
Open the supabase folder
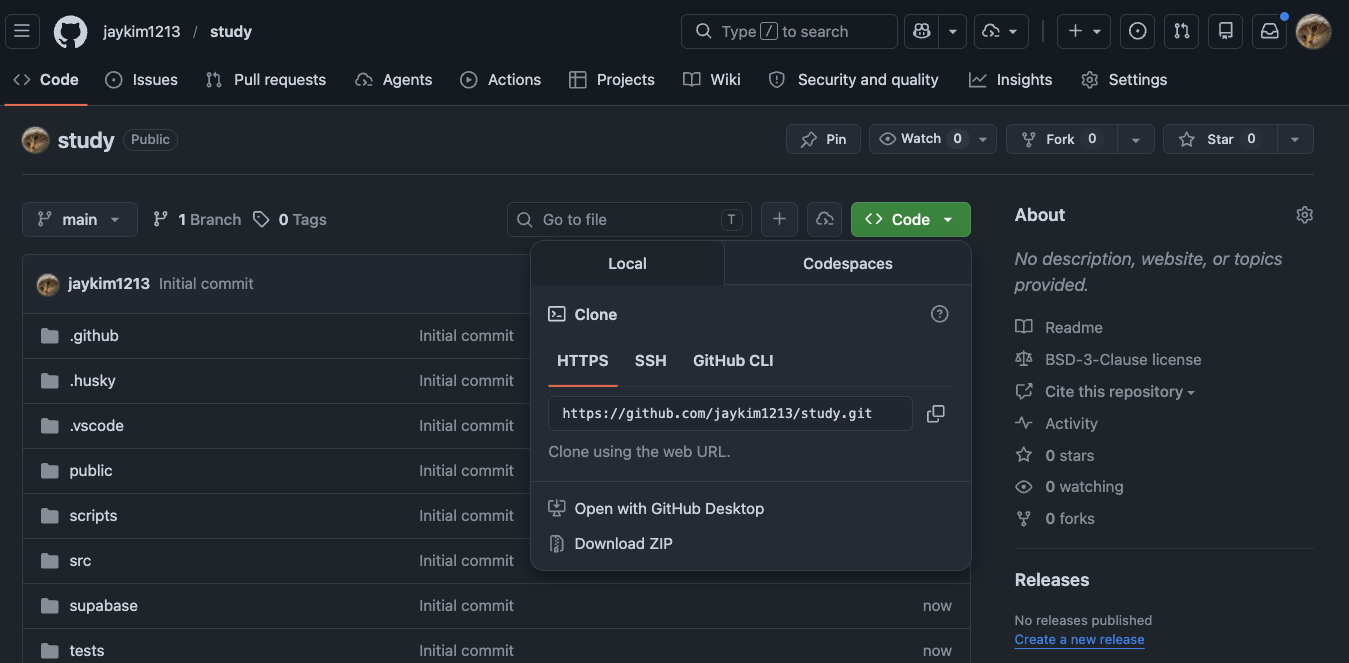coord(103,606)
